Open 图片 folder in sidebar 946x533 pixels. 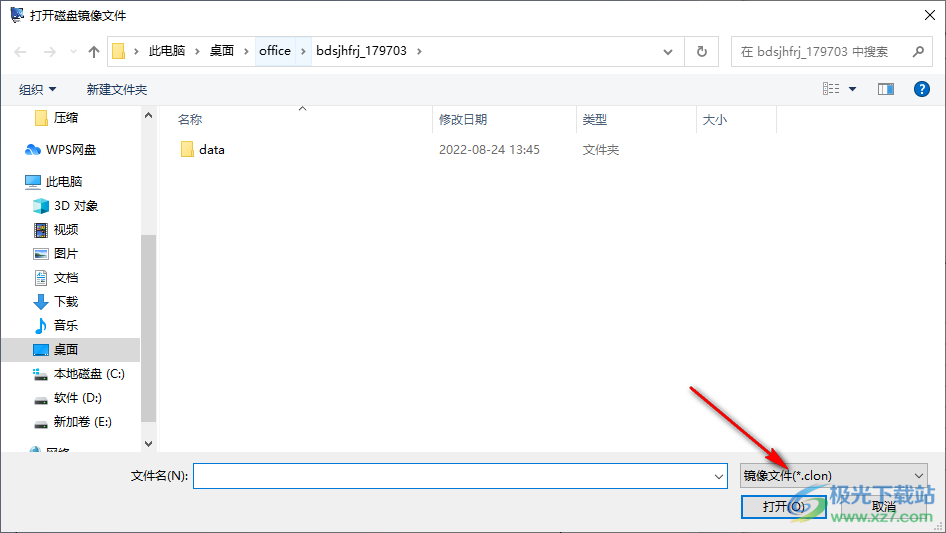tap(56, 254)
